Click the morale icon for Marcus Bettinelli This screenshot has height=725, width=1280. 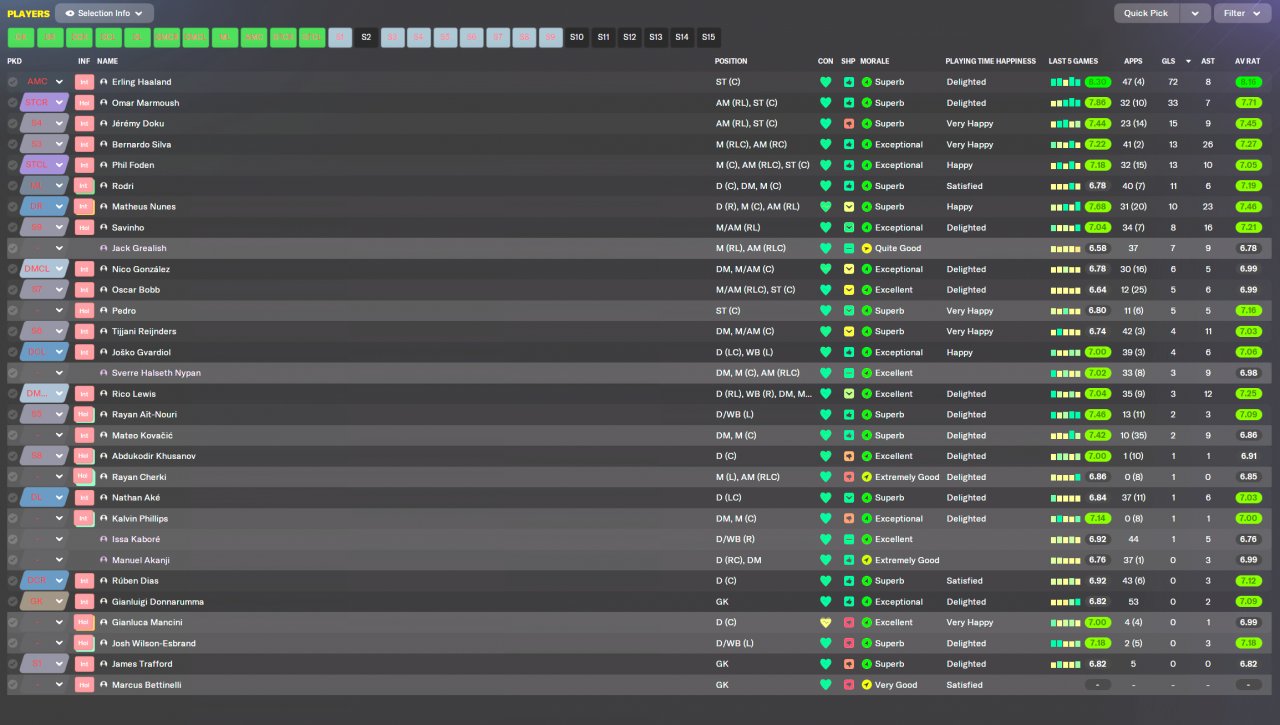click(x=867, y=685)
